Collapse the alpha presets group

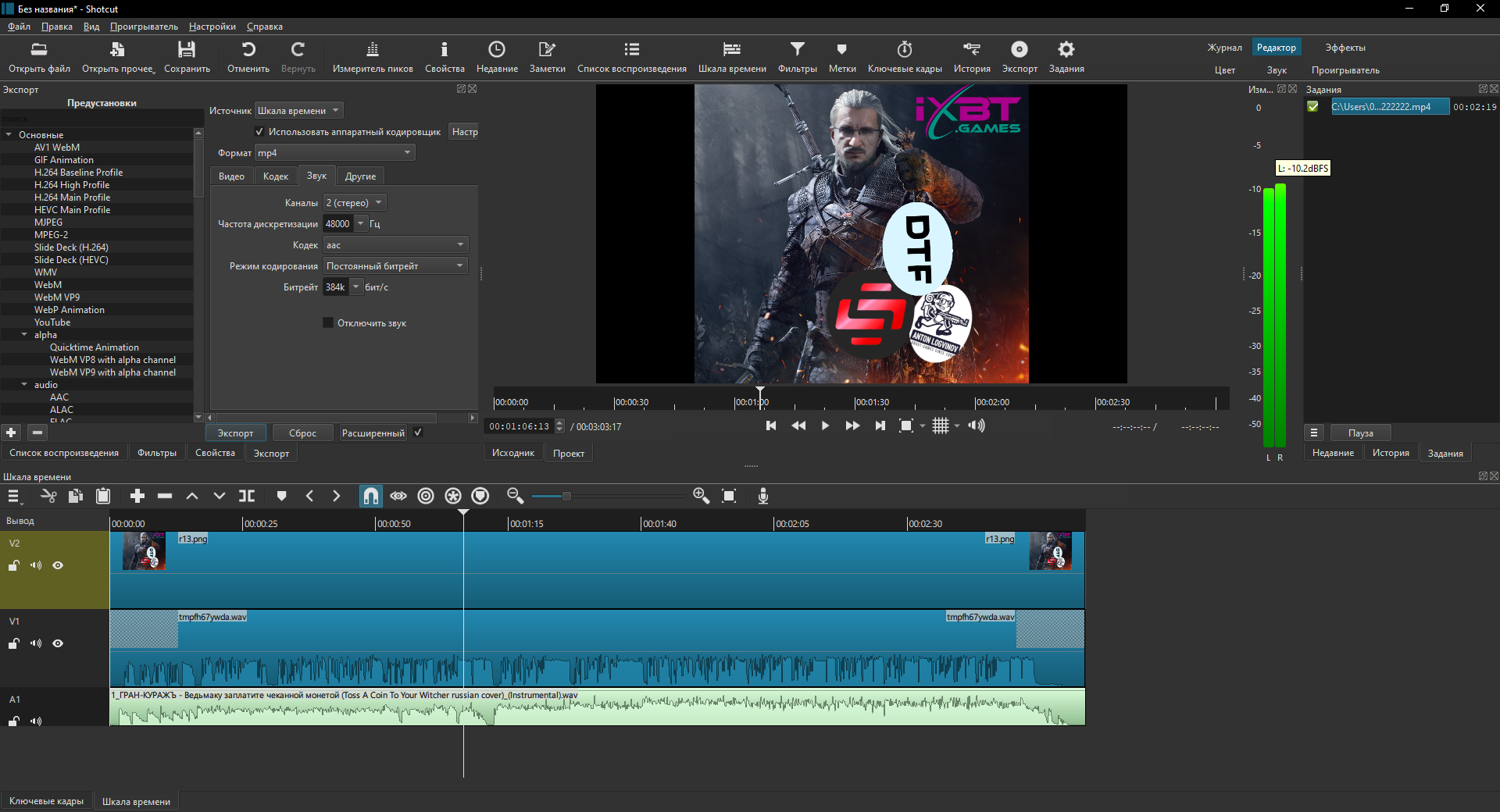click(x=24, y=335)
